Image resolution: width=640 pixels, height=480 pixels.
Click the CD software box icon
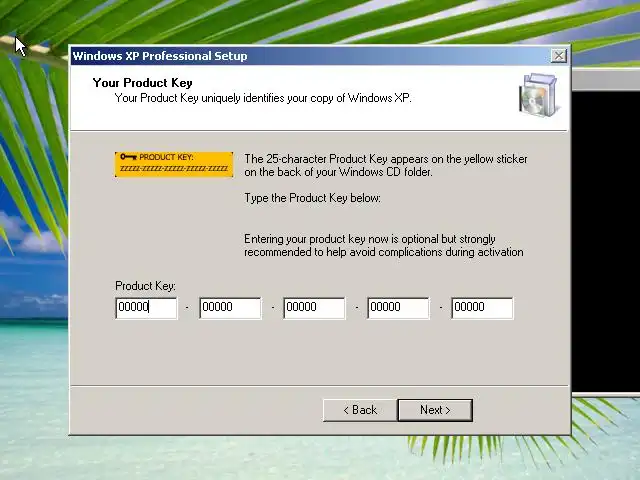538,95
